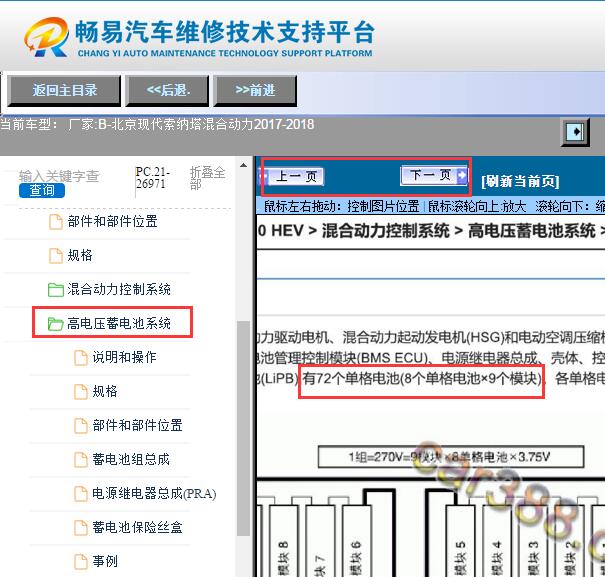Toggle the side panel arrow icon
The width and height of the screenshot is (605, 577).
tap(575, 132)
